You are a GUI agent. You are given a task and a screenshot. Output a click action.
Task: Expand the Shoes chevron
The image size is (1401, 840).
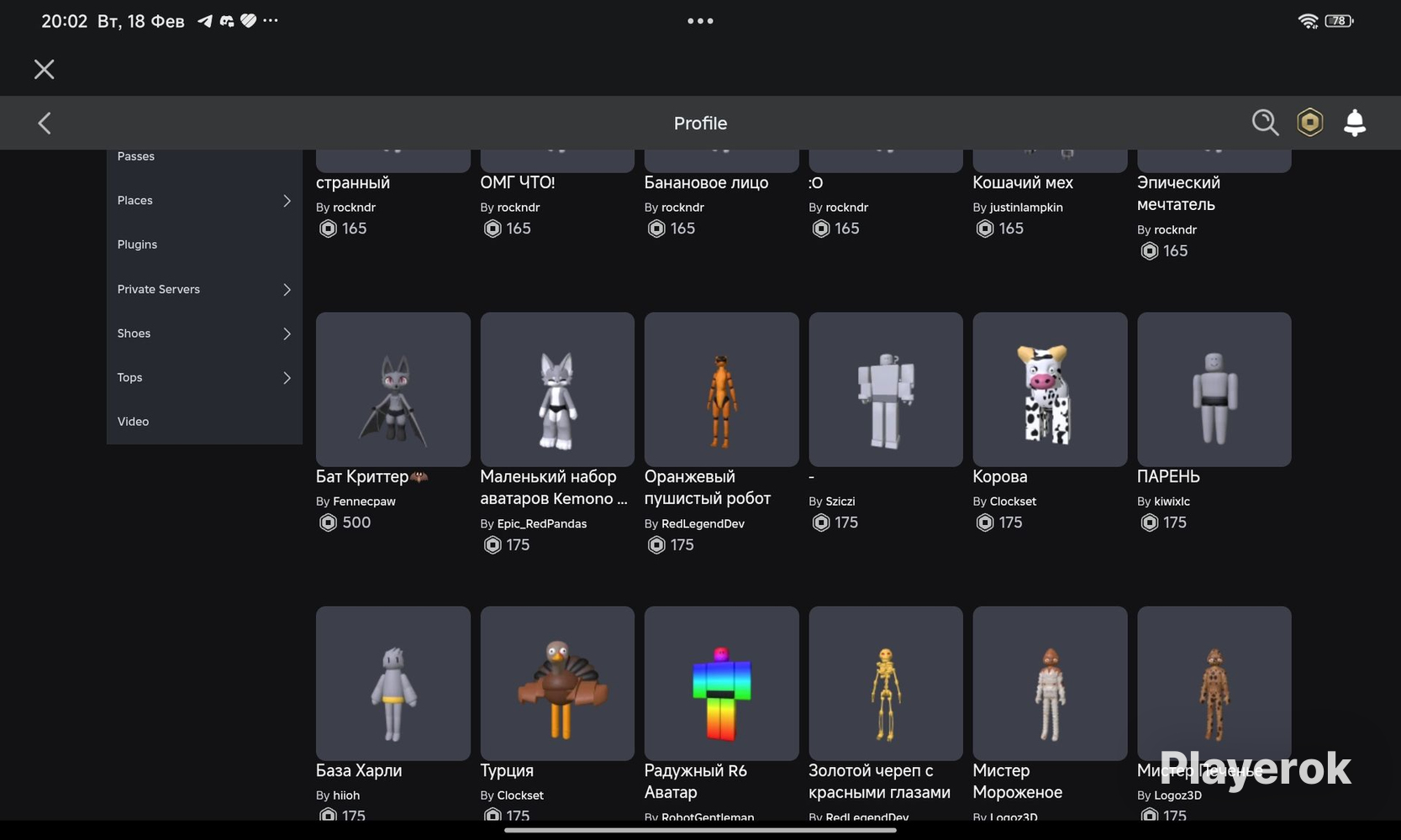(x=287, y=333)
